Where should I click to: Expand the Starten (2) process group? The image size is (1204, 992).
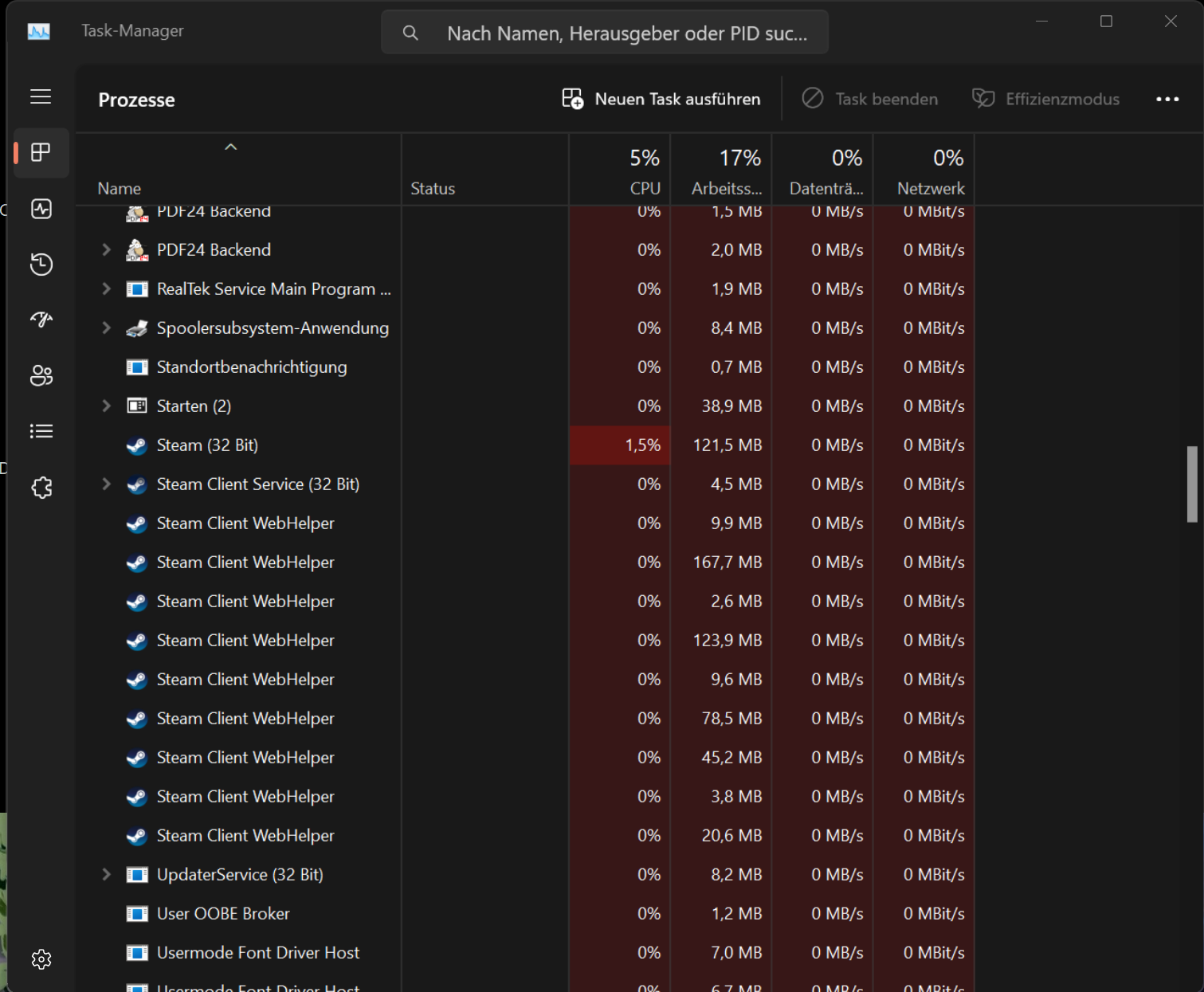[106, 406]
